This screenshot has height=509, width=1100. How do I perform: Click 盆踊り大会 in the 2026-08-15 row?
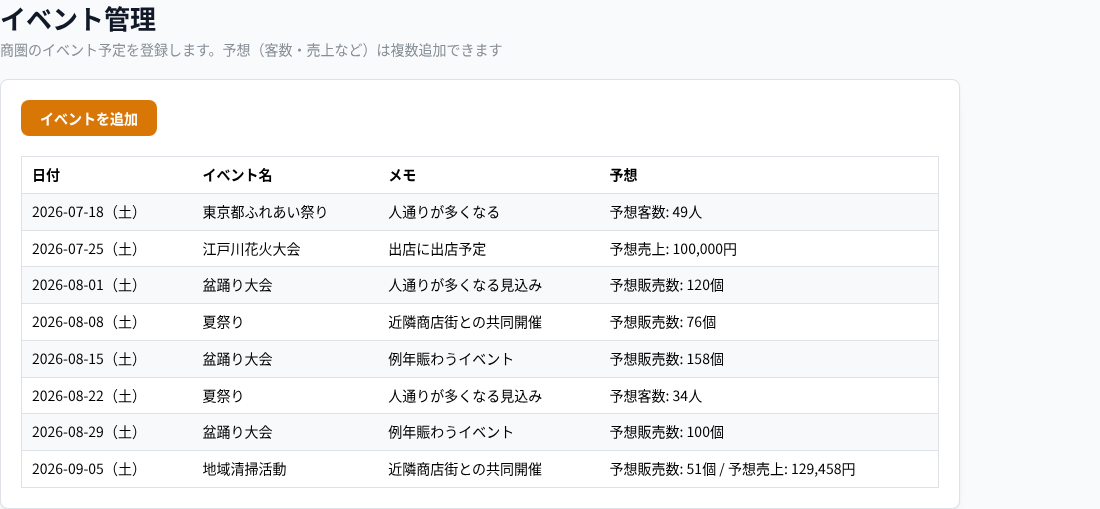click(x=237, y=359)
